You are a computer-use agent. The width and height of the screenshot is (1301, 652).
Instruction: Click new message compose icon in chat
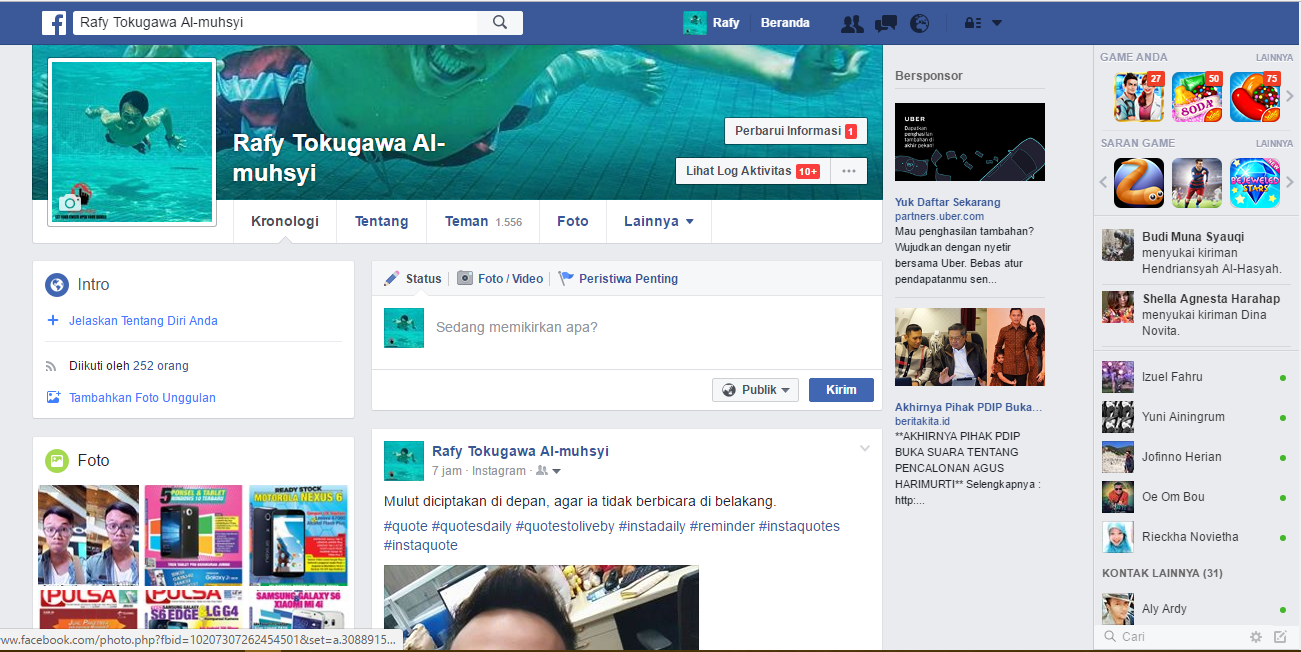(1280, 637)
